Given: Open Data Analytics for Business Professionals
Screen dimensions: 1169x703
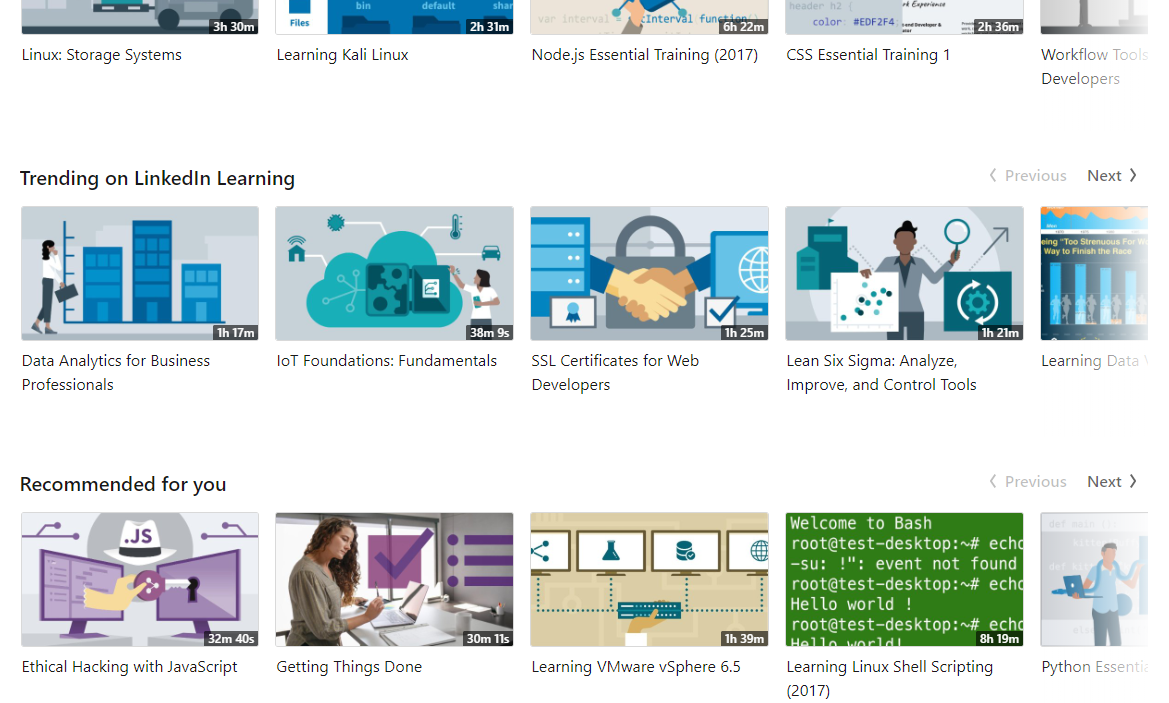Looking at the screenshot, I should pos(115,372).
